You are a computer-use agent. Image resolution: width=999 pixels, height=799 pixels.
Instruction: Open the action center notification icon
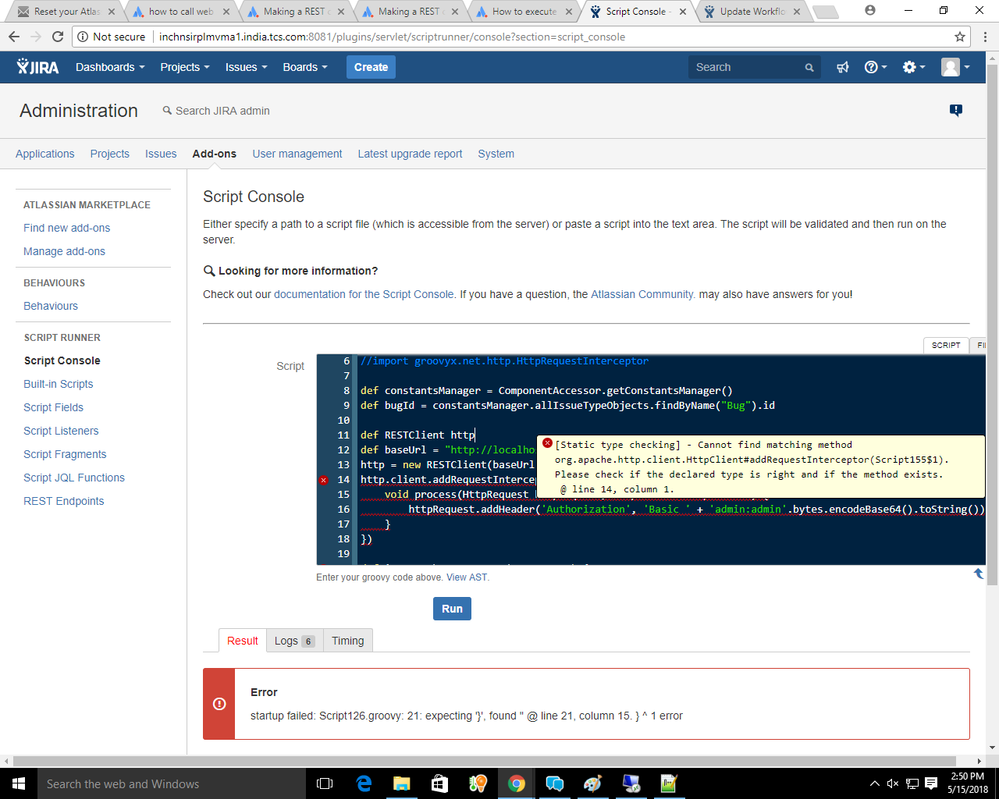click(x=931, y=783)
